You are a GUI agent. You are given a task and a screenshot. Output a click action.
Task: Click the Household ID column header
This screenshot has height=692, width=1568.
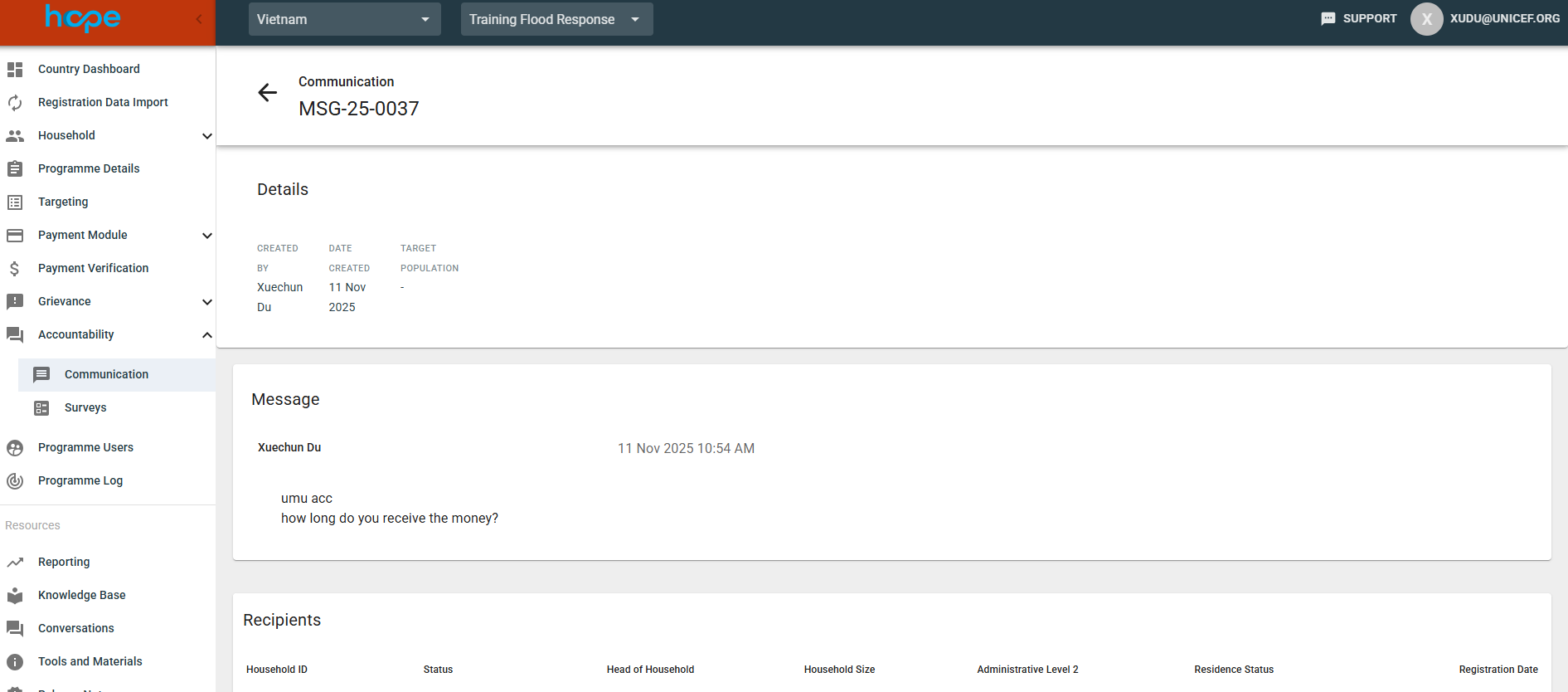pos(277,670)
